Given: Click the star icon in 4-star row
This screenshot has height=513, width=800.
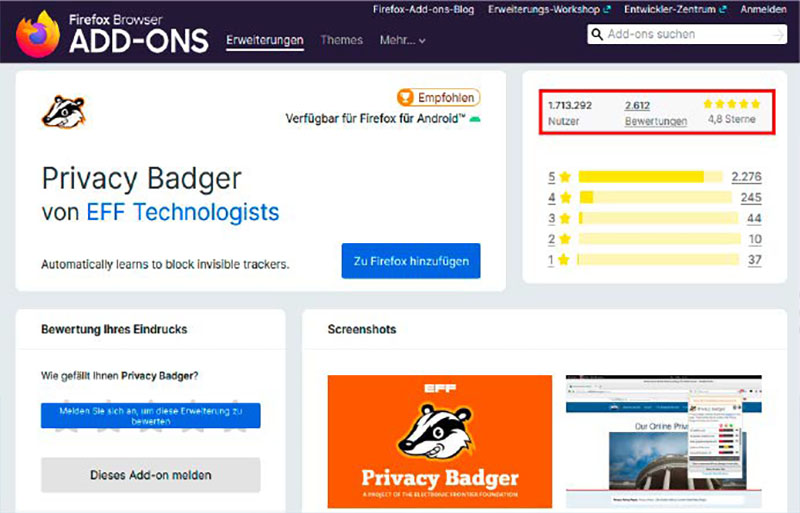Looking at the screenshot, I should pyautogui.click(x=565, y=198).
